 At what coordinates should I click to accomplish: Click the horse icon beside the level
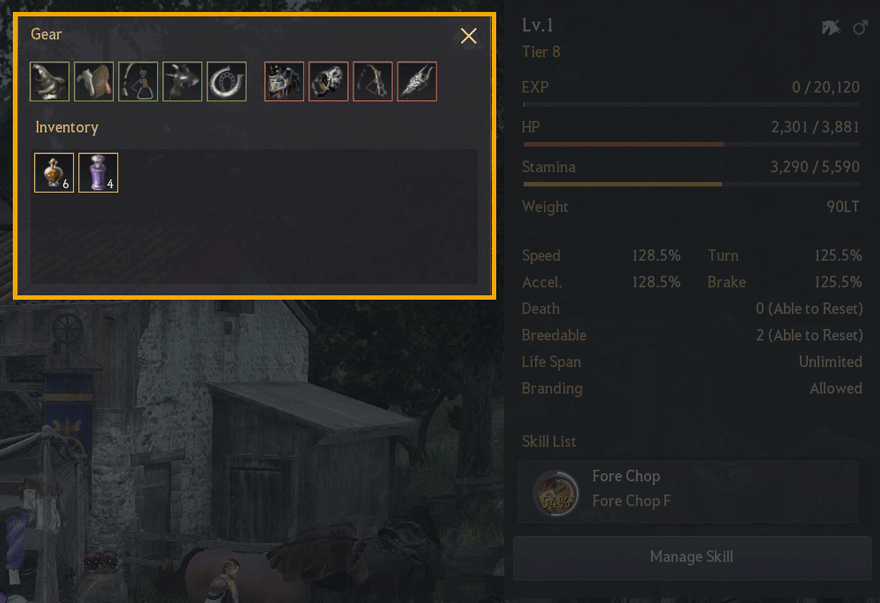831,27
